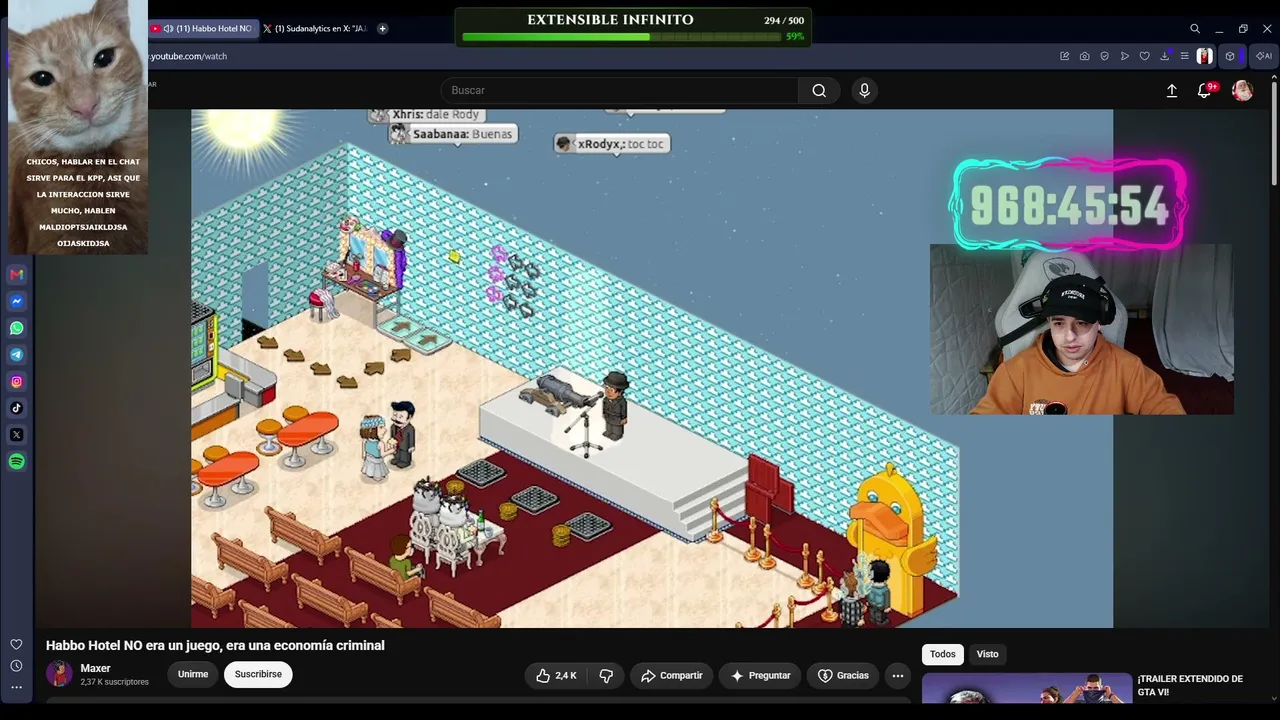1280x720 pixels.
Task: Like the video with 2,4 K likes
Action: point(555,676)
